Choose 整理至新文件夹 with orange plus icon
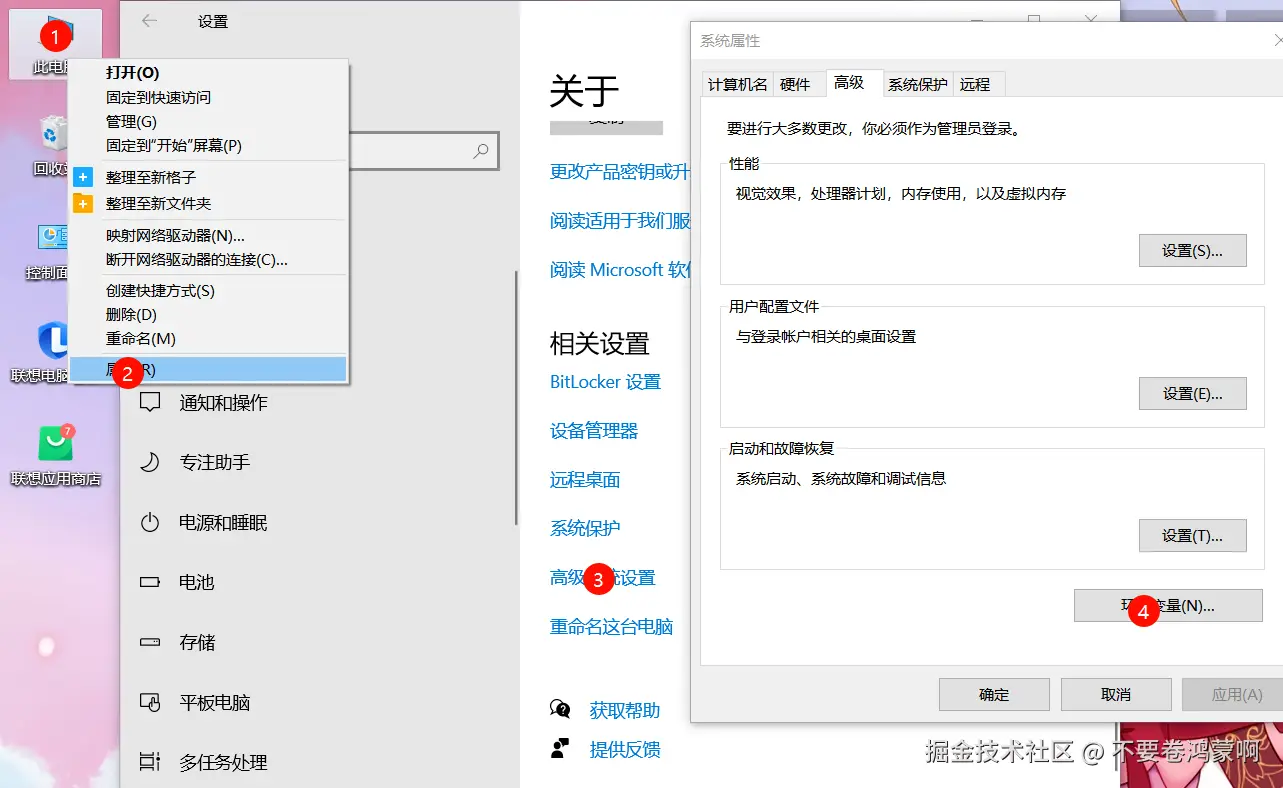Viewport: 1283px width, 788px height. point(208,203)
